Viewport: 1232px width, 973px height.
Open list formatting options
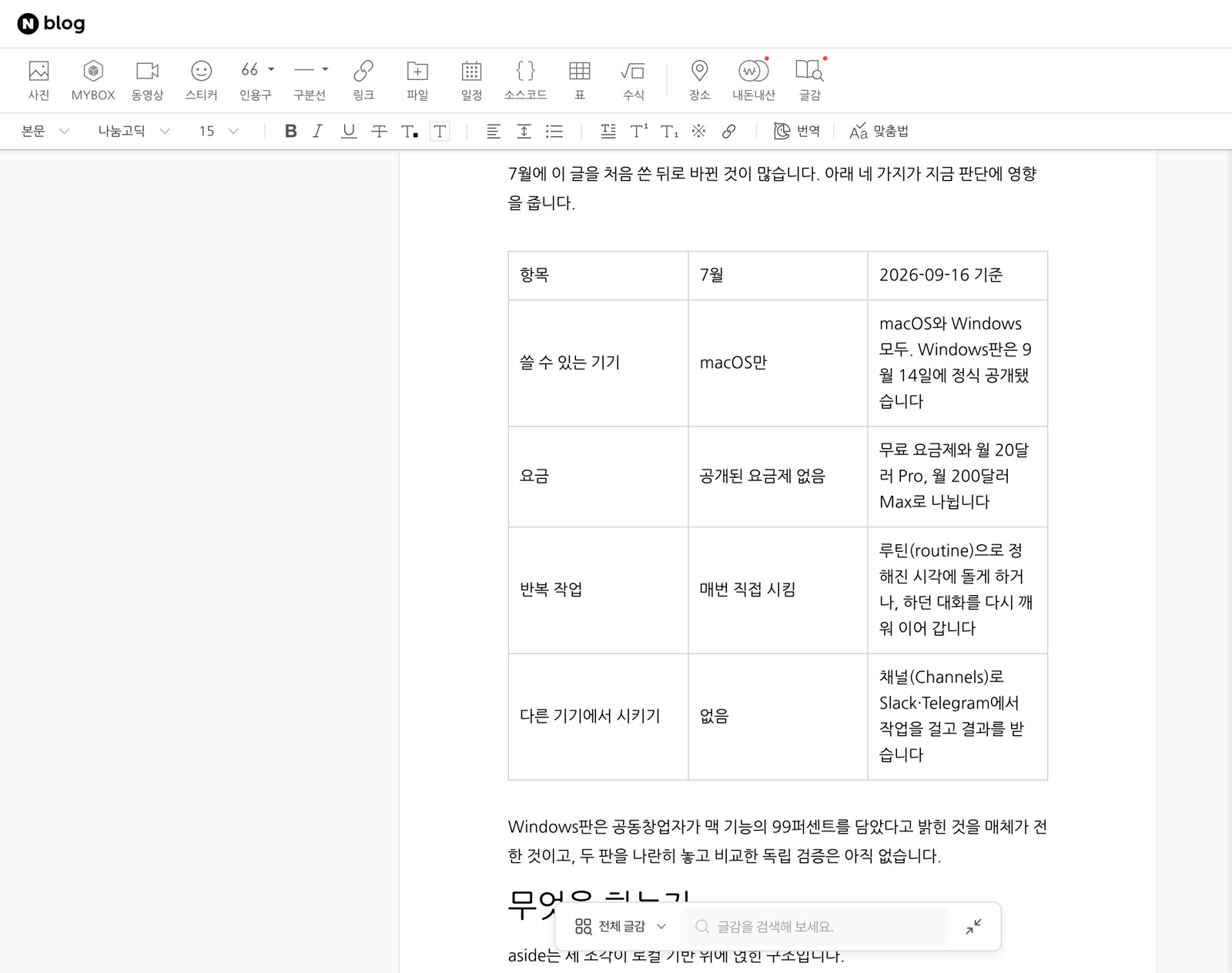point(554,132)
